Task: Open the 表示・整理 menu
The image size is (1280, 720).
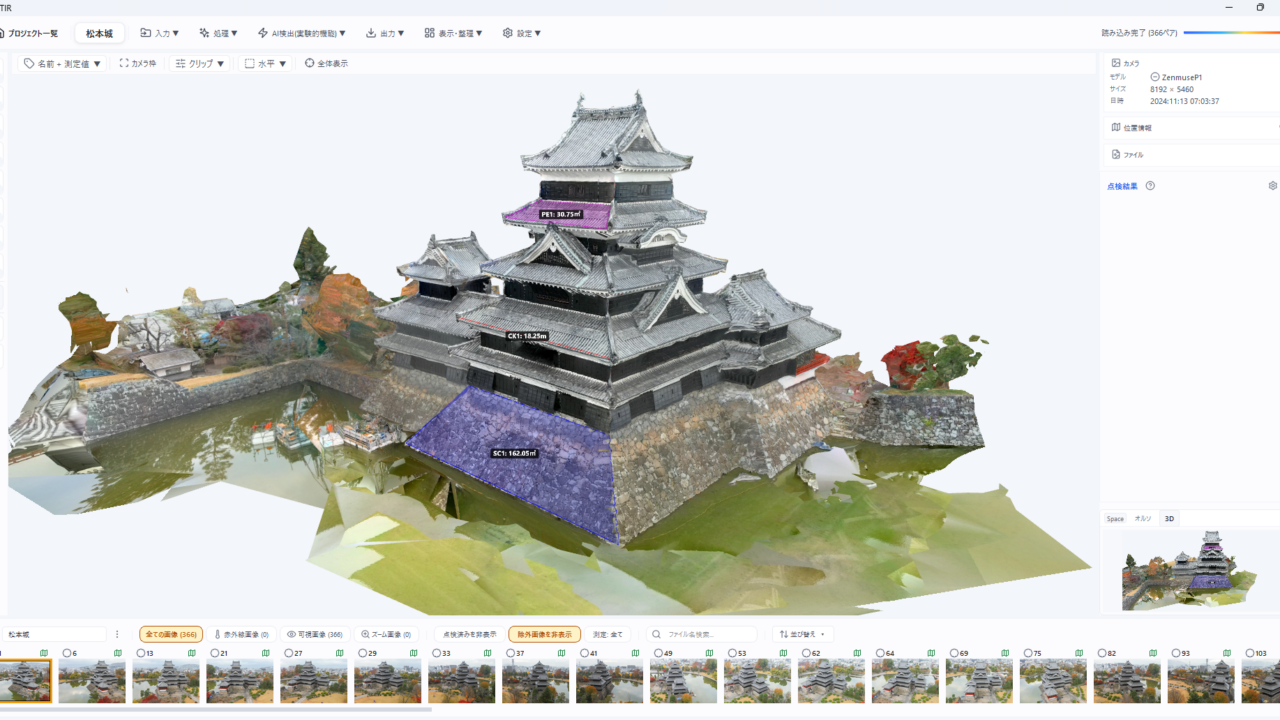Action: pyautogui.click(x=454, y=33)
